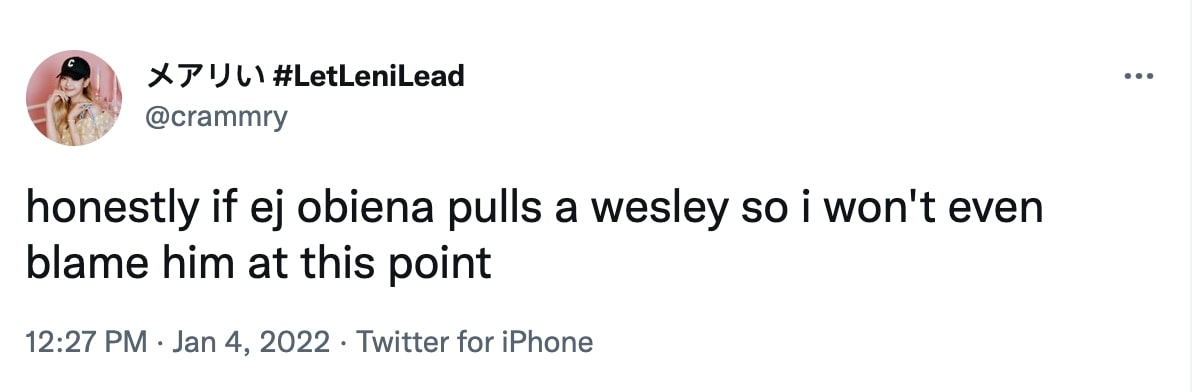Viewport: 1192px width, 392px height.
Task: Click the year 2022 in tweet date
Action: (x=295, y=342)
